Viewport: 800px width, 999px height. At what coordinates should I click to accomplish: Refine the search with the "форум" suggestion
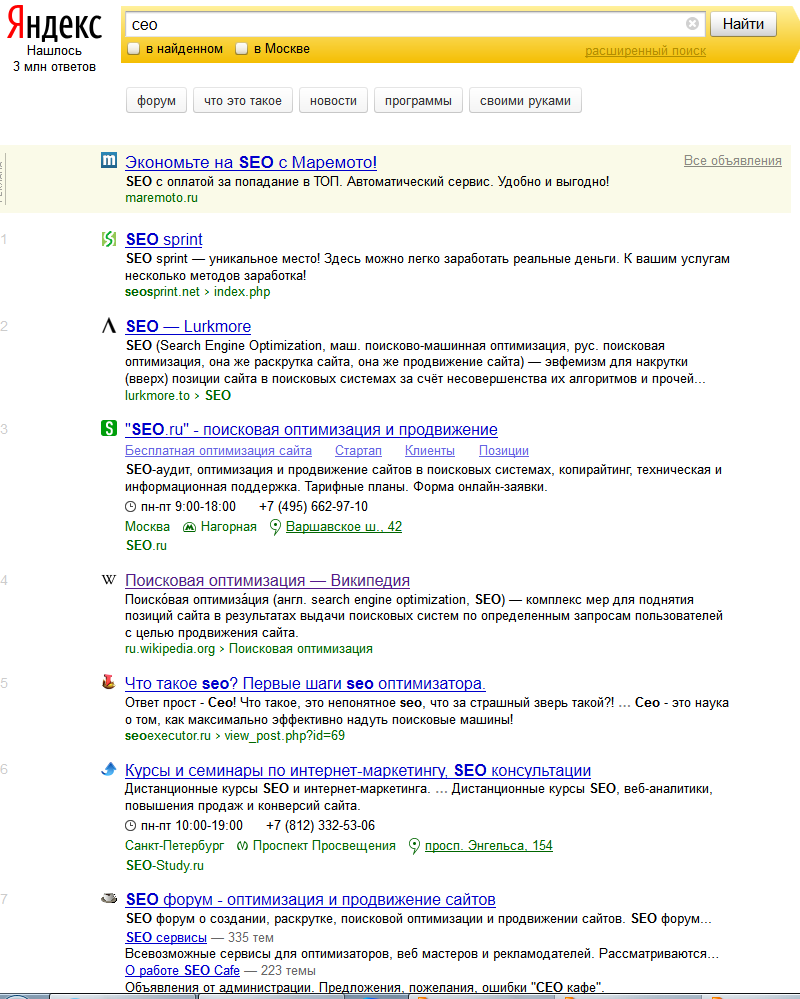(156, 101)
